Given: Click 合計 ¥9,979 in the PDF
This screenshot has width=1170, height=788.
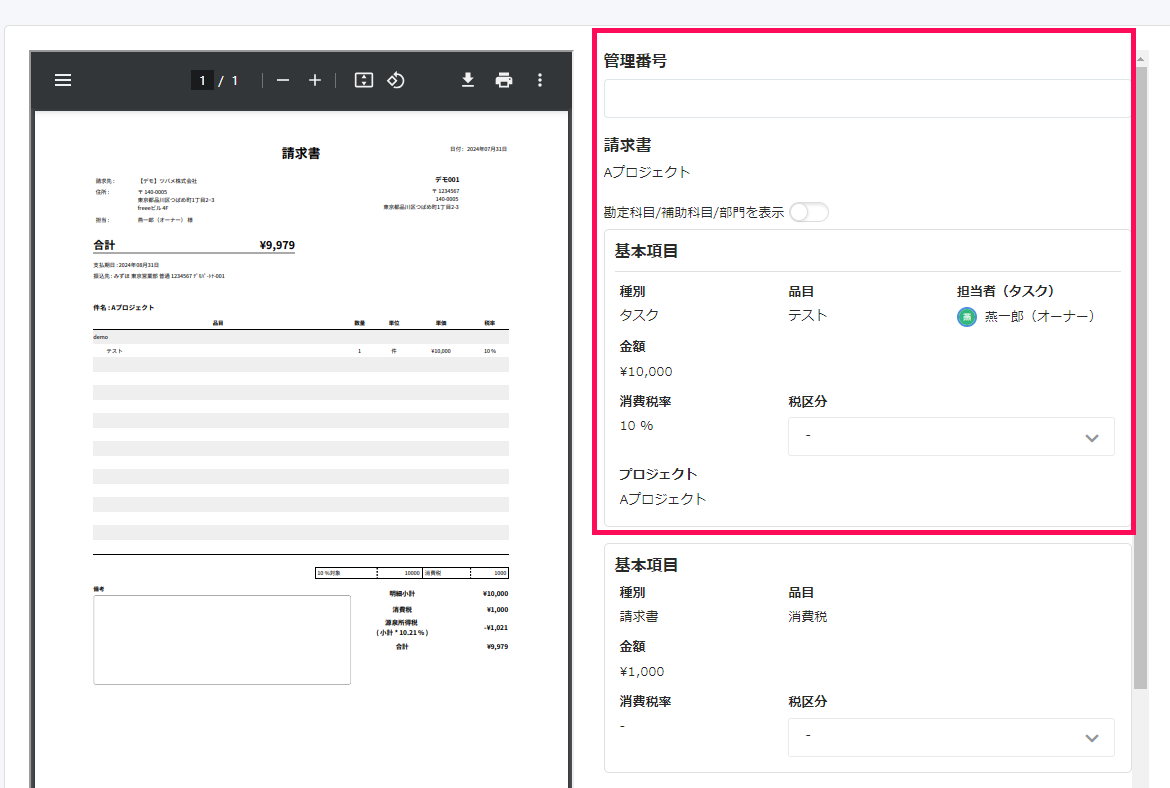Looking at the screenshot, I should pyautogui.click(x=194, y=245).
